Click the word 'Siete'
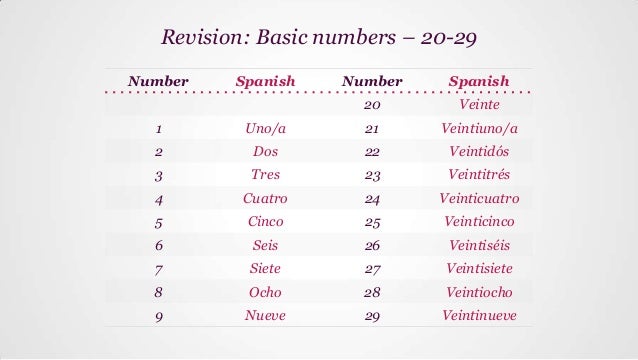The width and height of the screenshot is (638, 360). [265, 268]
